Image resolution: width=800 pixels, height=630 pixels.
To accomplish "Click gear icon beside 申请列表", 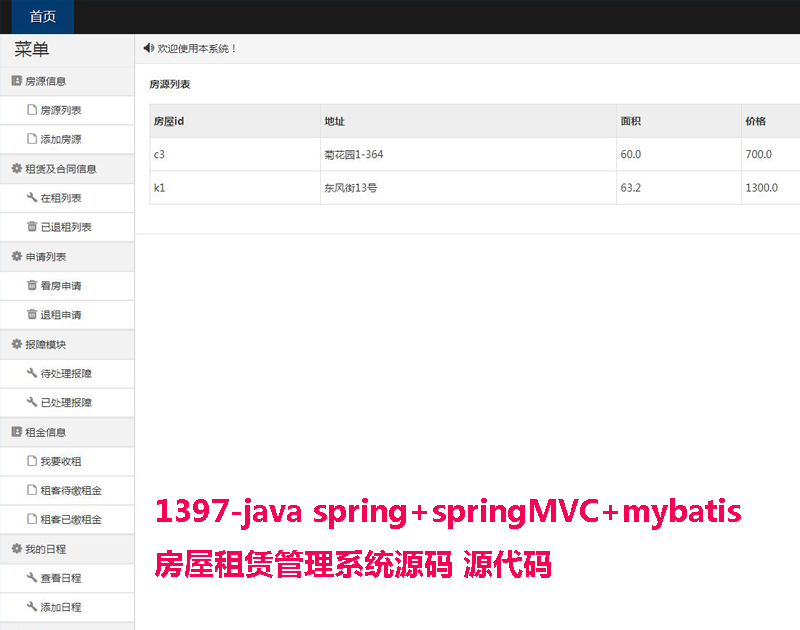I will 16,256.
